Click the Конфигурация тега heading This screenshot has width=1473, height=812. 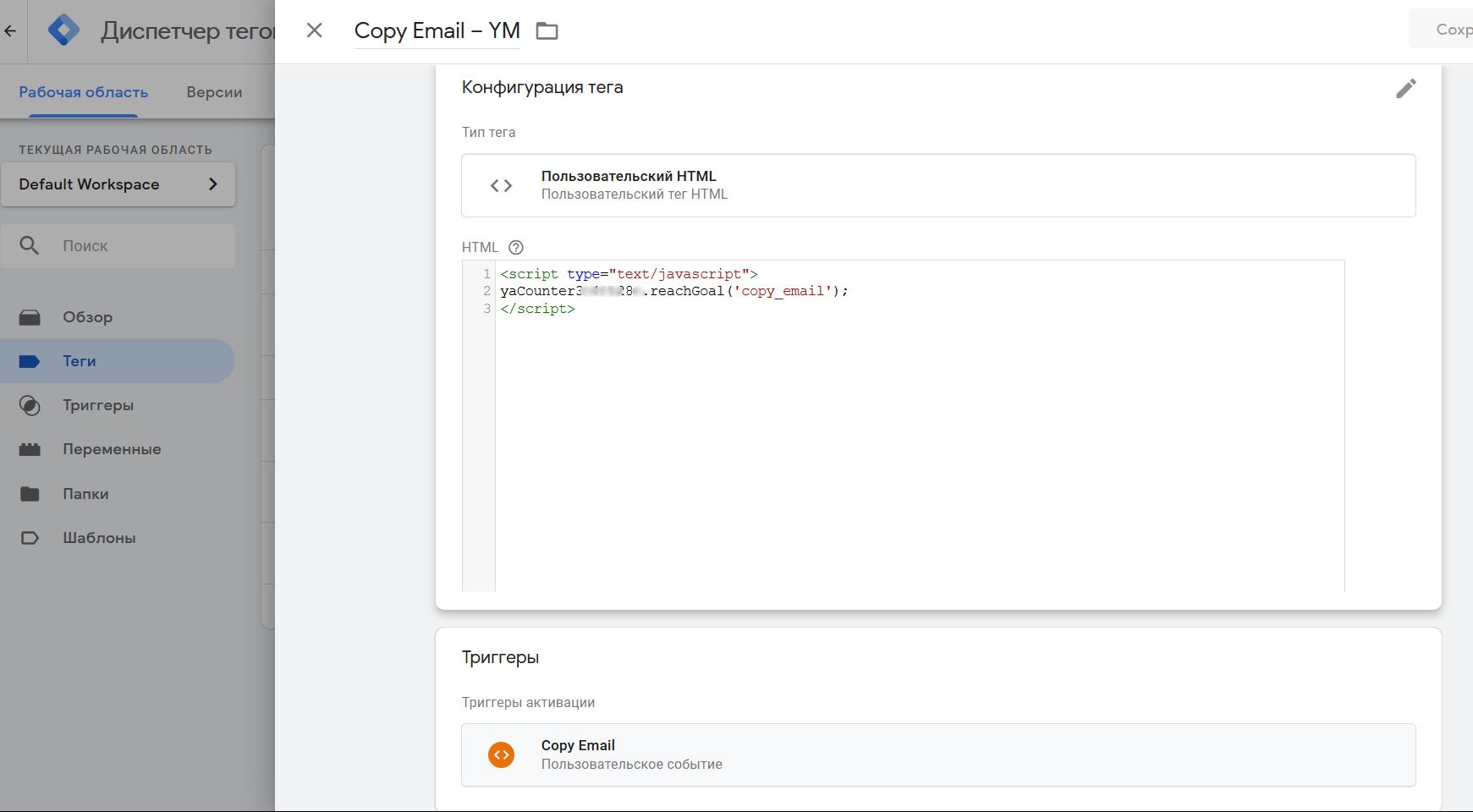click(542, 87)
